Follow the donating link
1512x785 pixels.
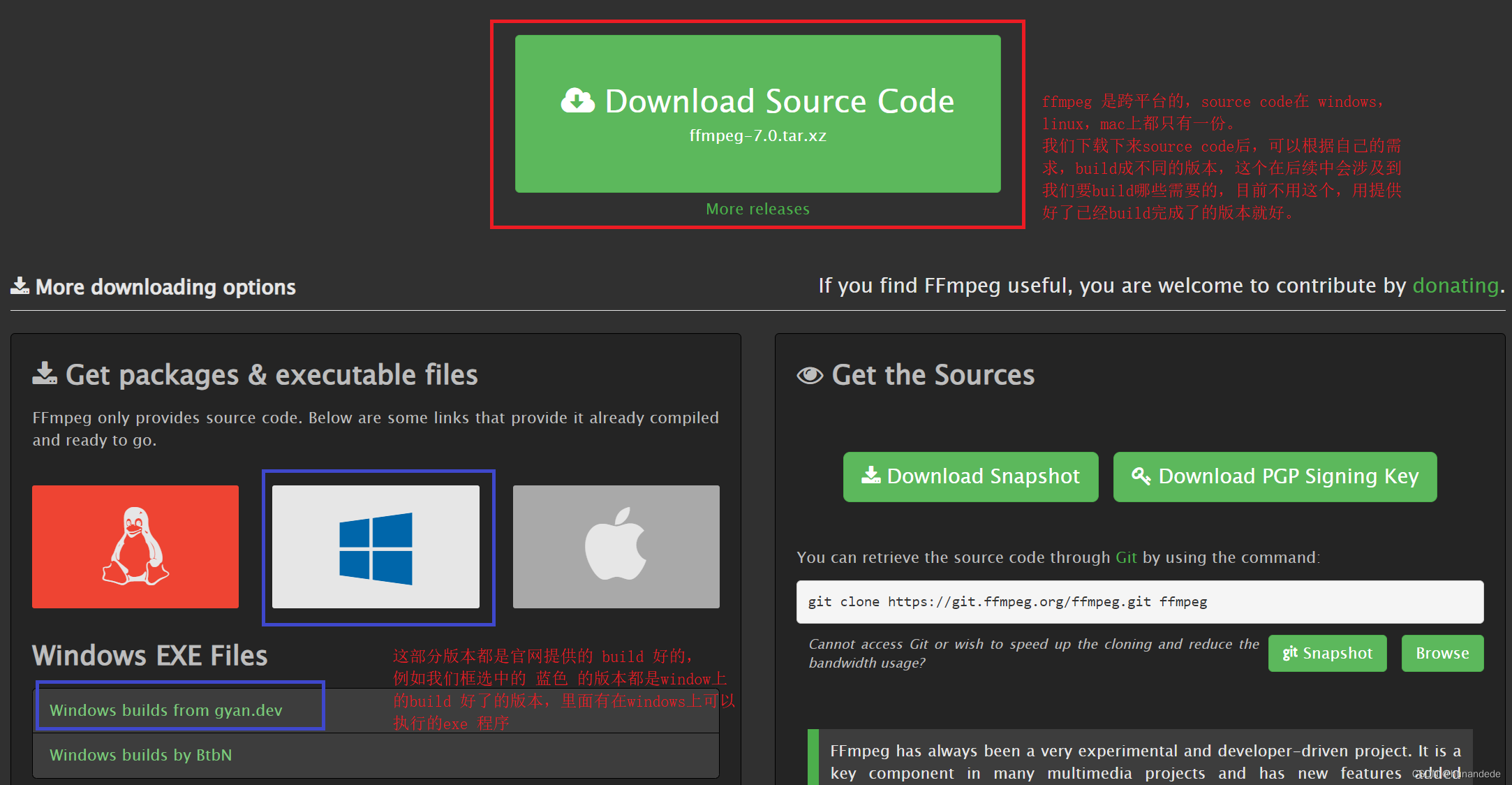tap(1455, 286)
